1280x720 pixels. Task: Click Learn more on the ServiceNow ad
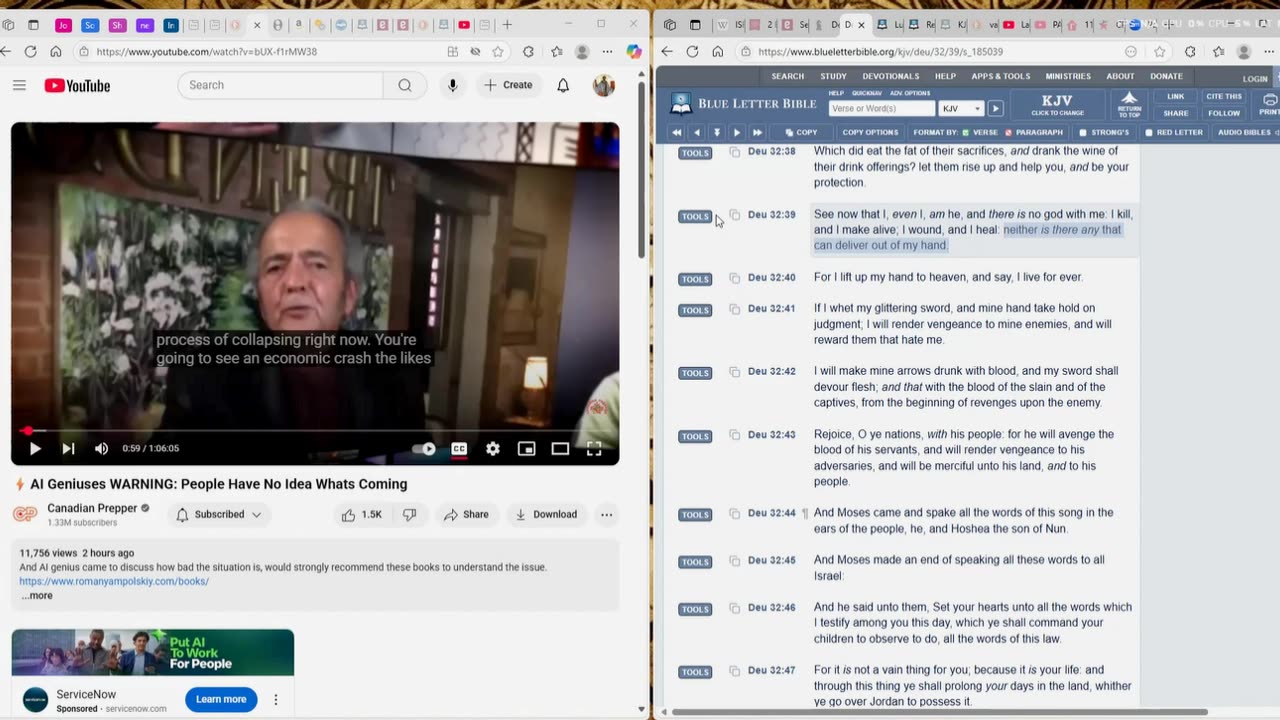[221, 700]
